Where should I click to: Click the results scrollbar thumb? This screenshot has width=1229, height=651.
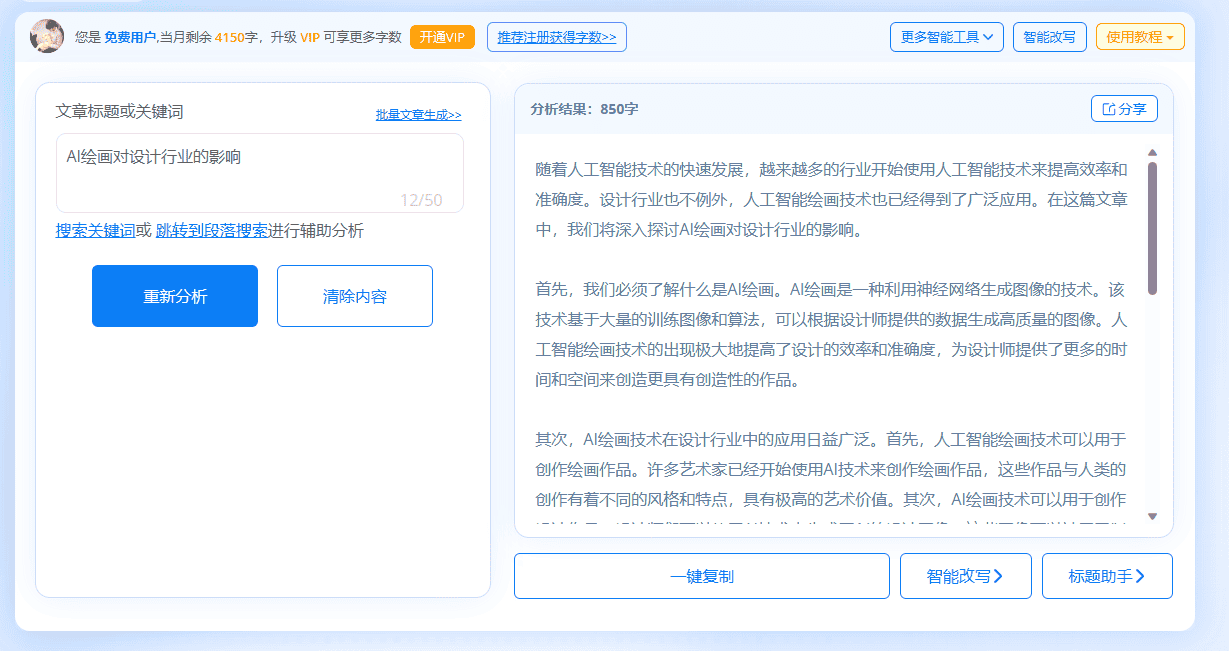pos(1152,228)
